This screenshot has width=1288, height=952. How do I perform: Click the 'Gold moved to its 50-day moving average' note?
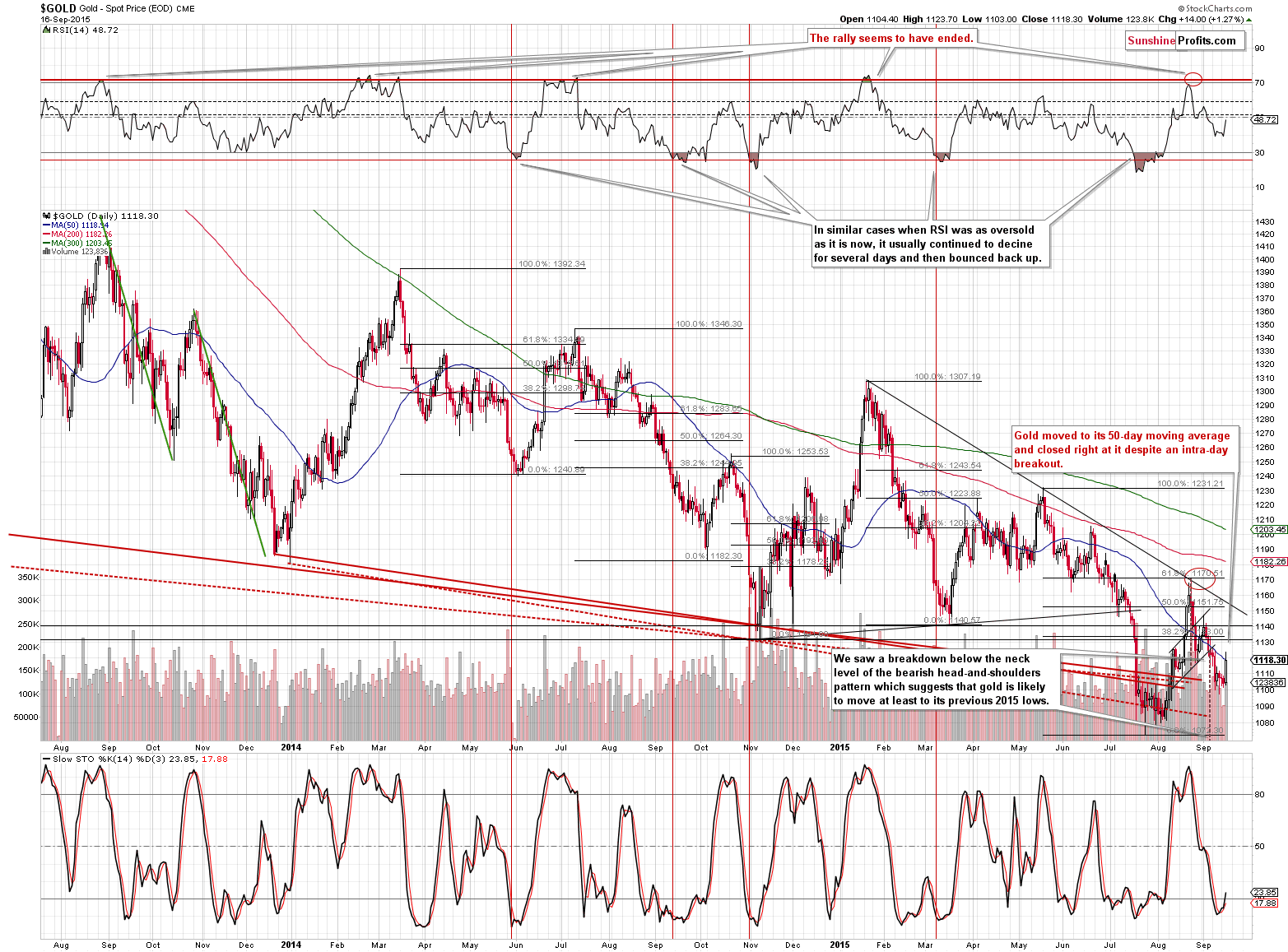point(1123,449)
